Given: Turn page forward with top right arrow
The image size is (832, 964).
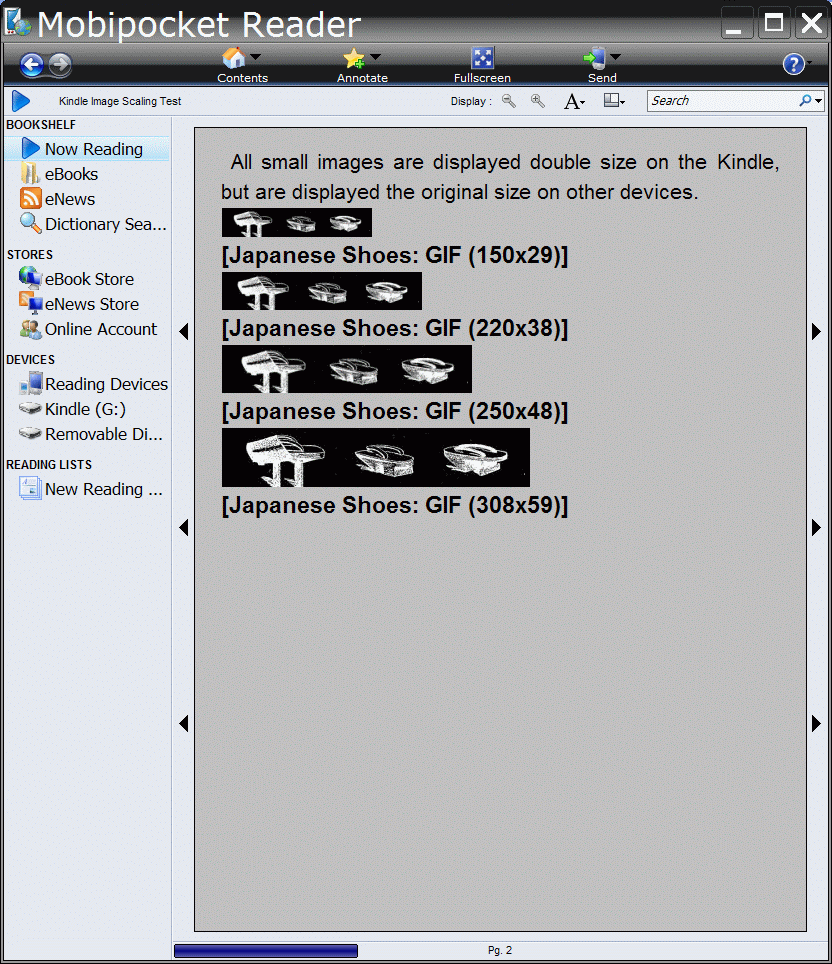Looking at the screenshot, I should (x=816, y=332).
